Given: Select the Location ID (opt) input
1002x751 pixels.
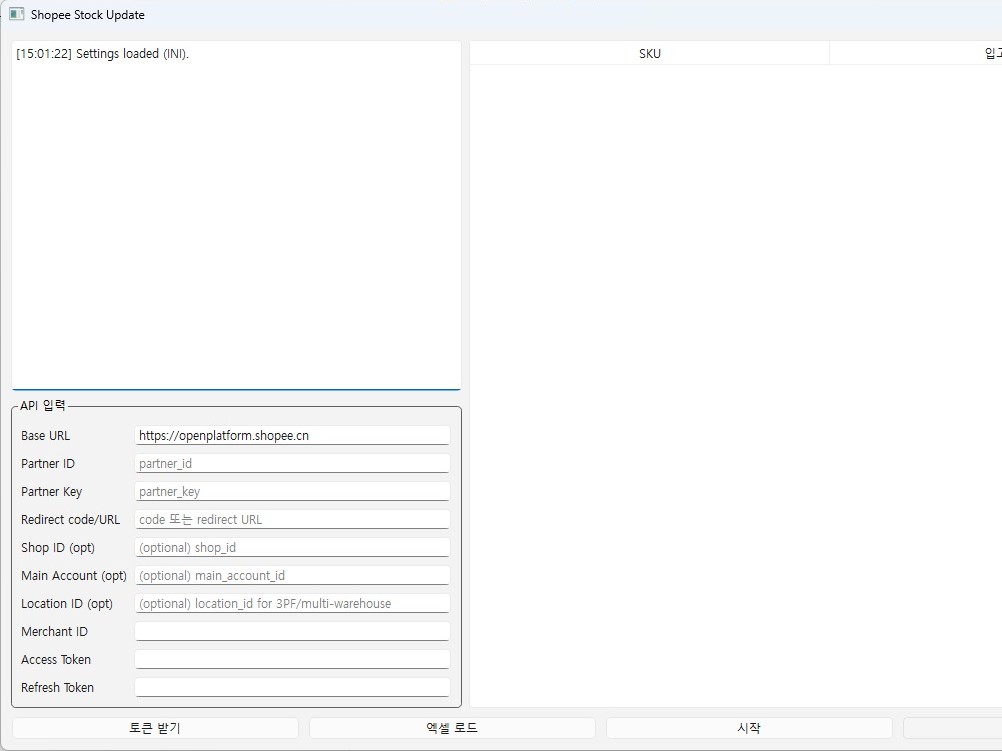Looking at the screenshot, I should click(x=291, y=604).
